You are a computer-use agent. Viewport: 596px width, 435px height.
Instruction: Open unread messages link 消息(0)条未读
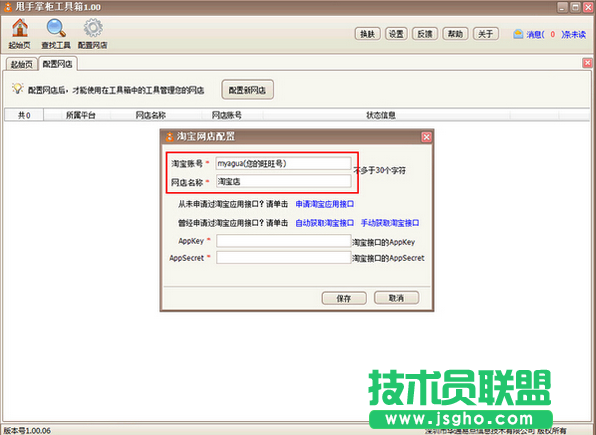pyautogui.click(x=556, y=35)
